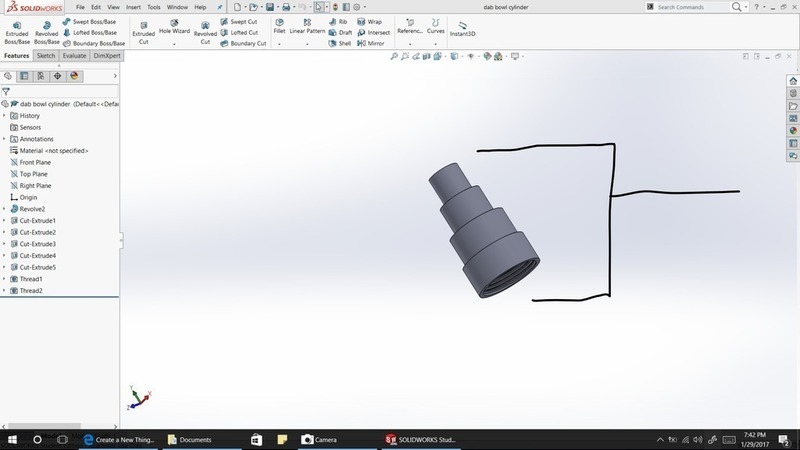Choose the Swept Cut tool
Viewport: 800px width, 450px height.
238,22
